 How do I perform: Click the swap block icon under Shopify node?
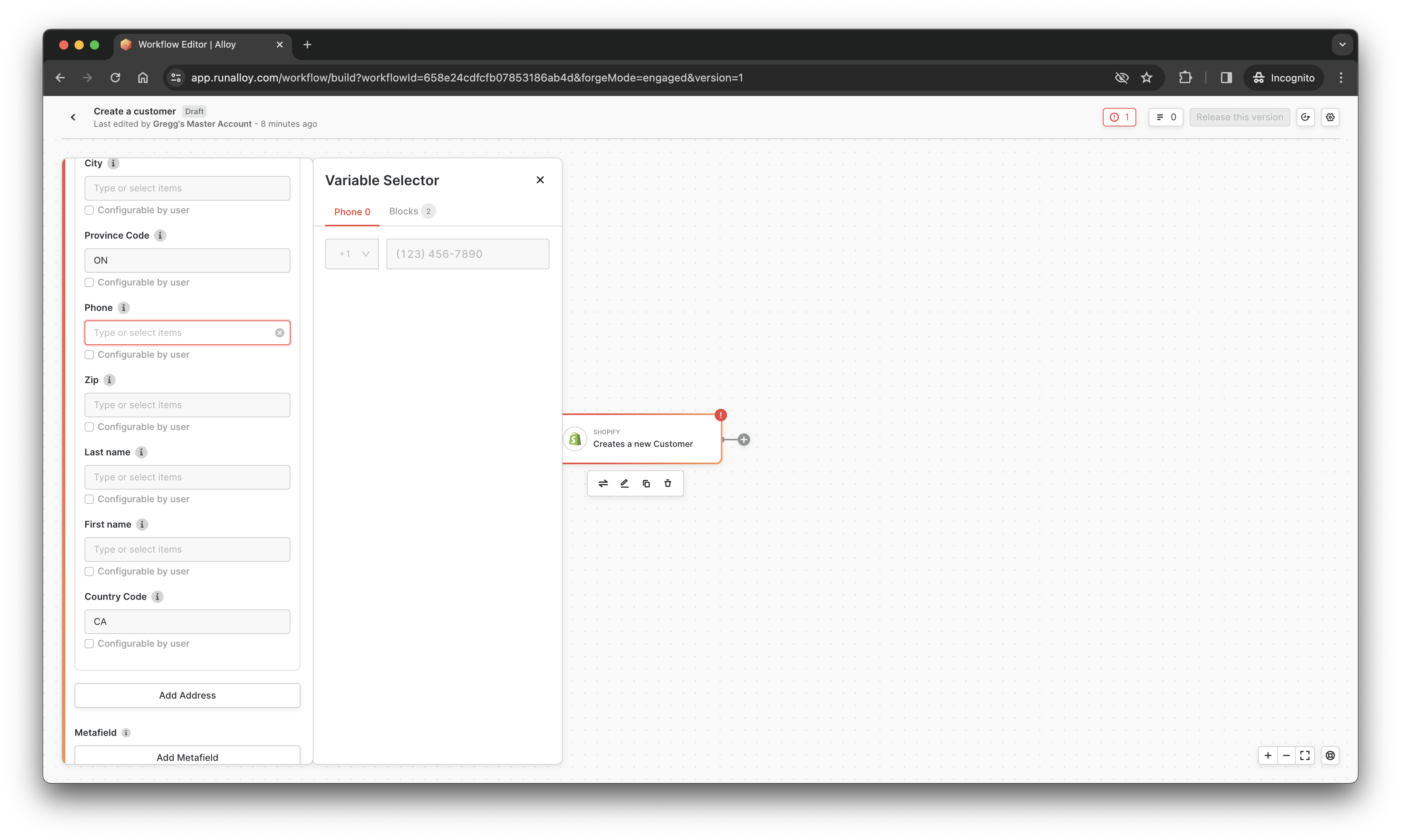click(x=603, y=483)
